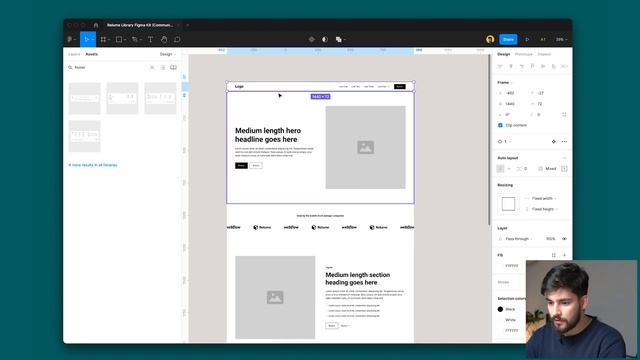Click the align top icon
Image resolution: width=640 pixels, height=360 pixels.
pos(532,66)
